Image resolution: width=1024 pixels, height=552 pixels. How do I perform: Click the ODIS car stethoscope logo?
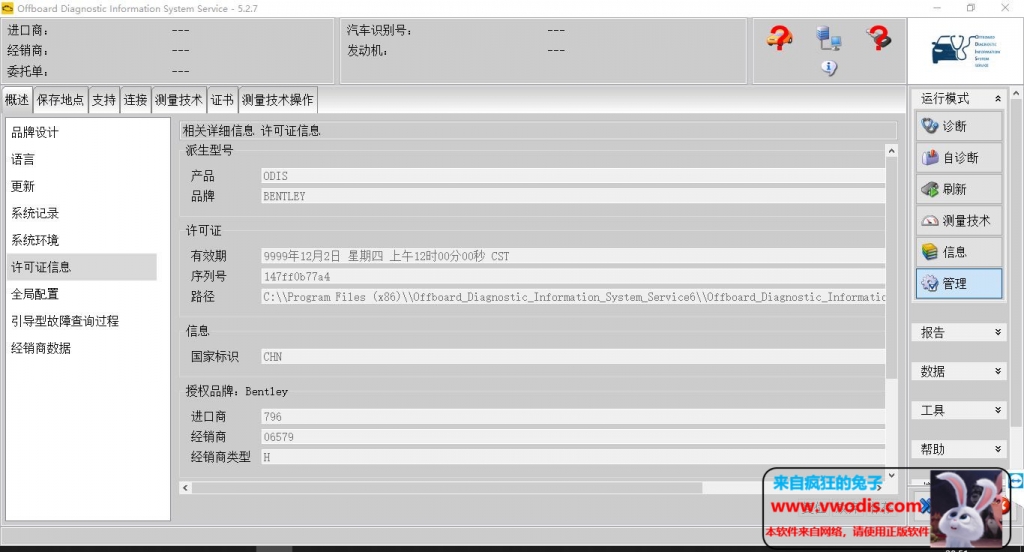coord(965,50)
